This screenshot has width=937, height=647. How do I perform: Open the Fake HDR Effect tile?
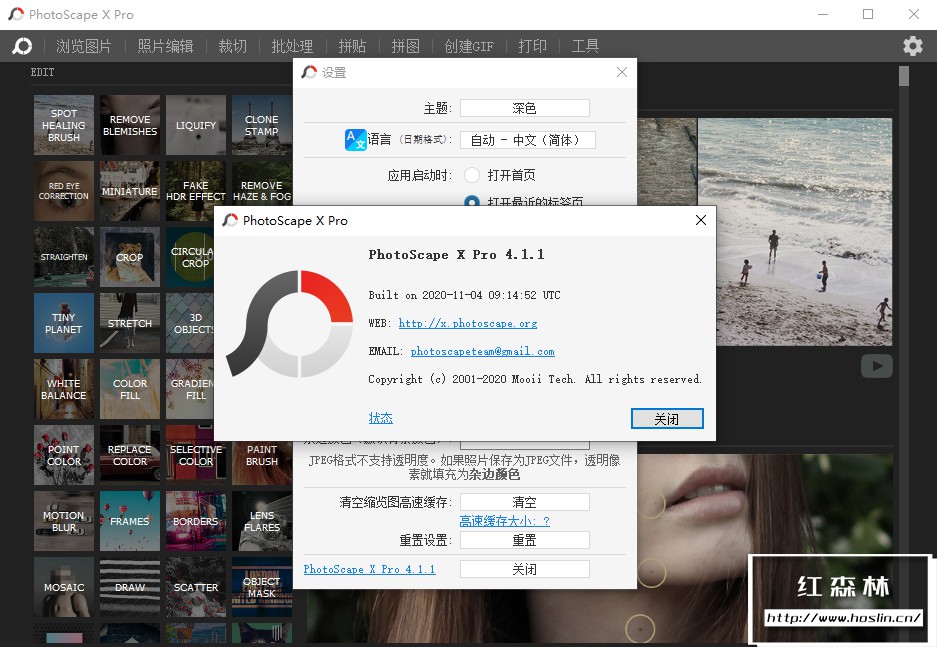pyautogui.click(x=196, y=191)
